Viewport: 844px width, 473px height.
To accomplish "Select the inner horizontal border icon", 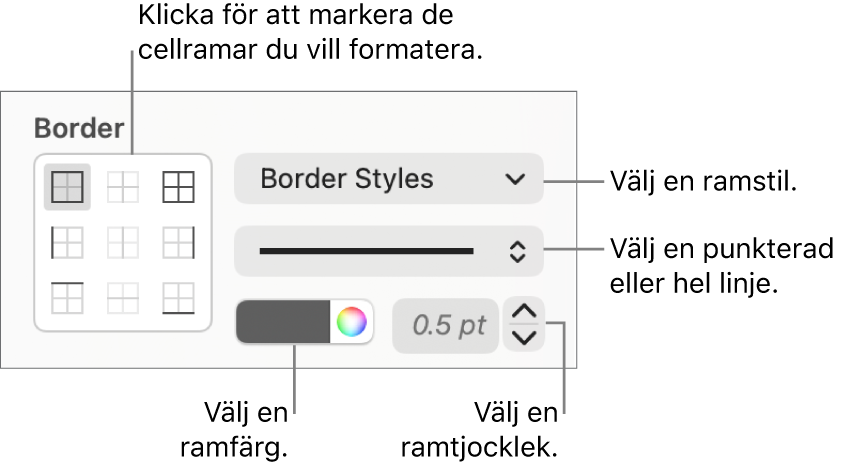I will (123, 298).
